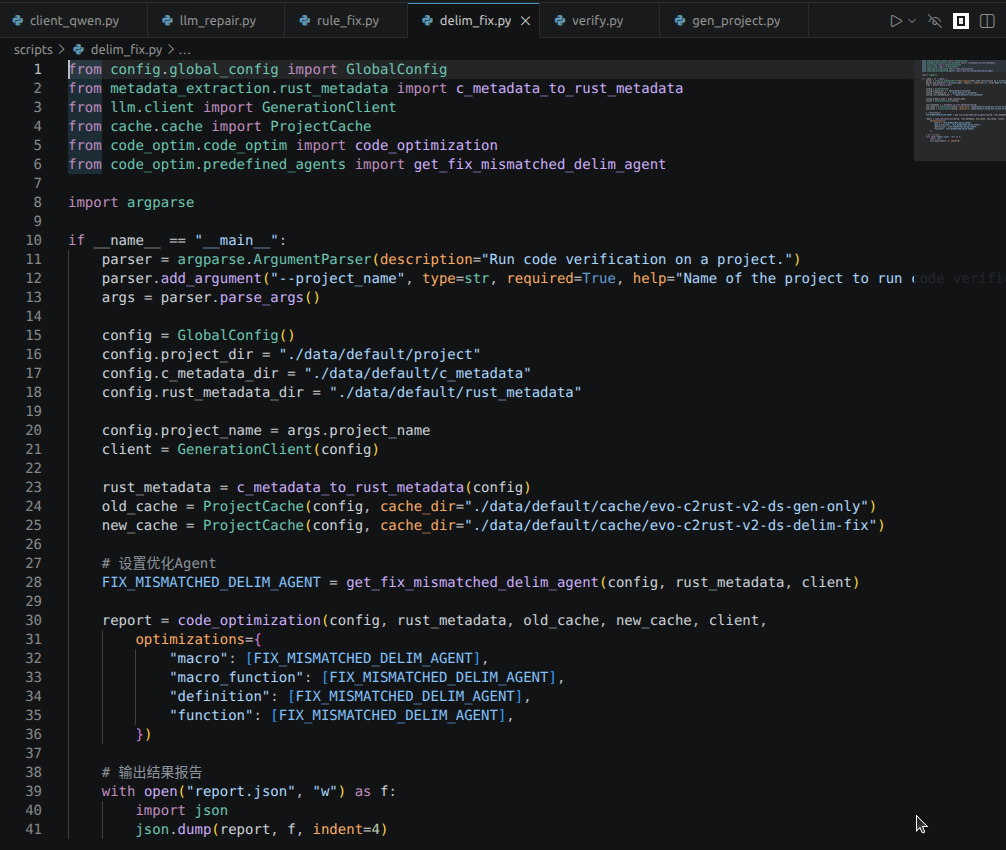
Task: Click 'json.dump' in line 41
Action: (173, 829)
